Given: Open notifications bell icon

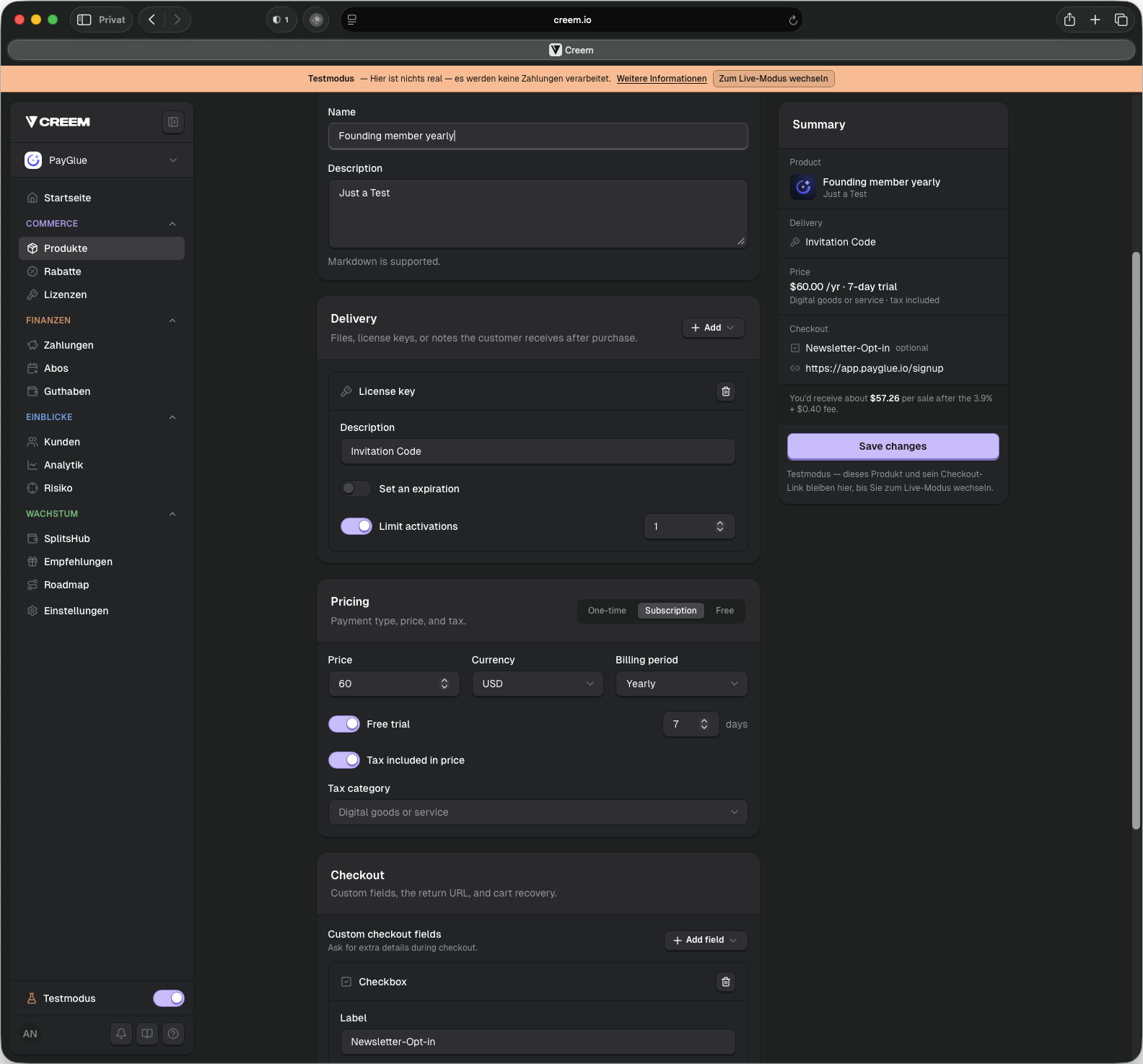Looking at the screenshot, I should click(x=121, y=1034).
